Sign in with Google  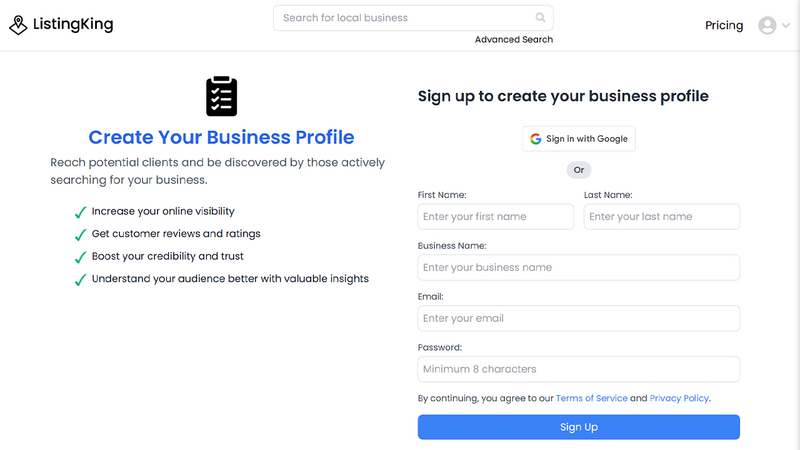click(579, 139)
